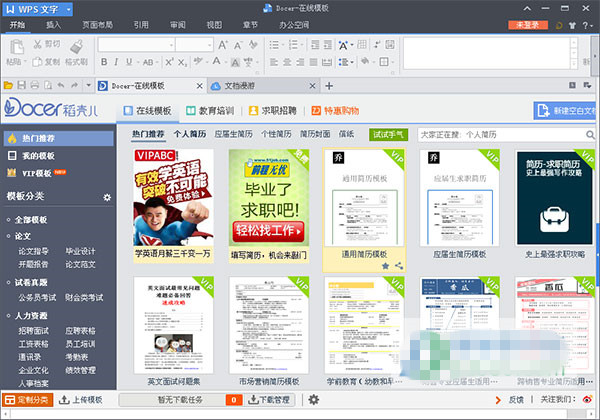Image resolution: width=600 pixels, height=420 pixels.
Task: Click the 上传模板 button
Action: [x=80, y=400]
